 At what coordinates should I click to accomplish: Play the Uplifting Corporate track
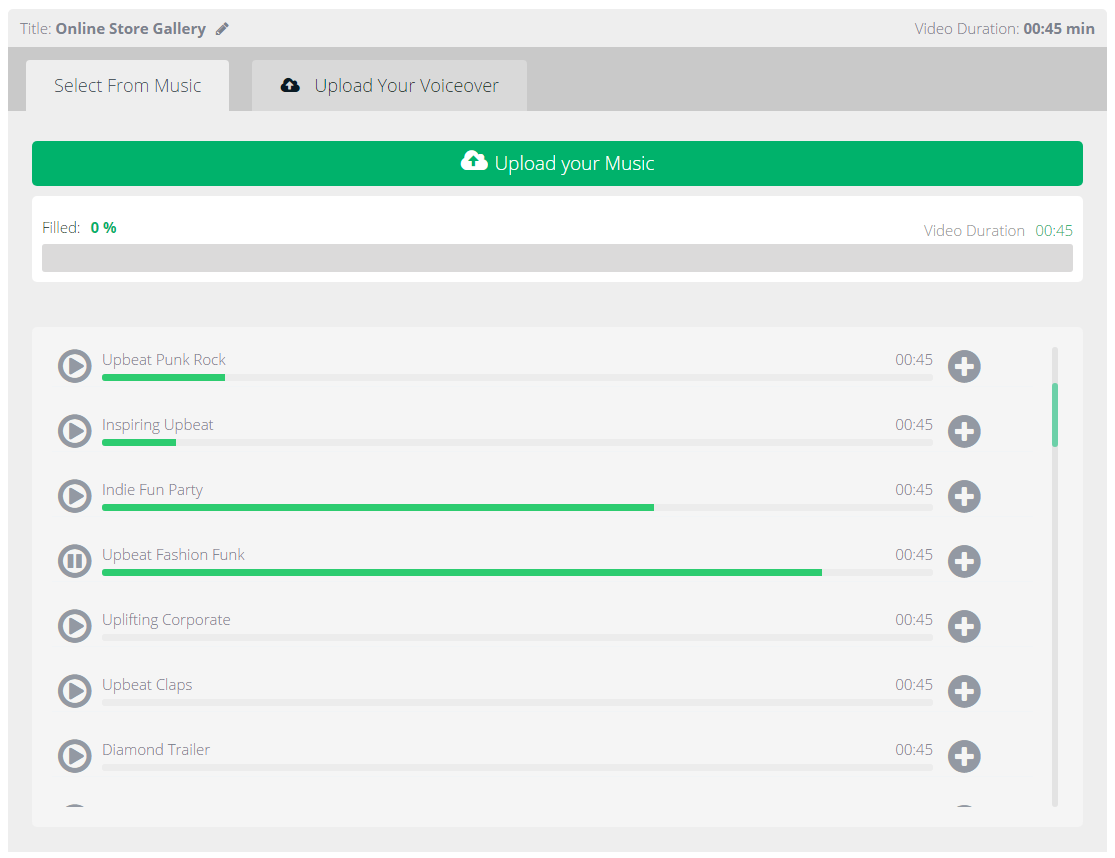point(75,626)
